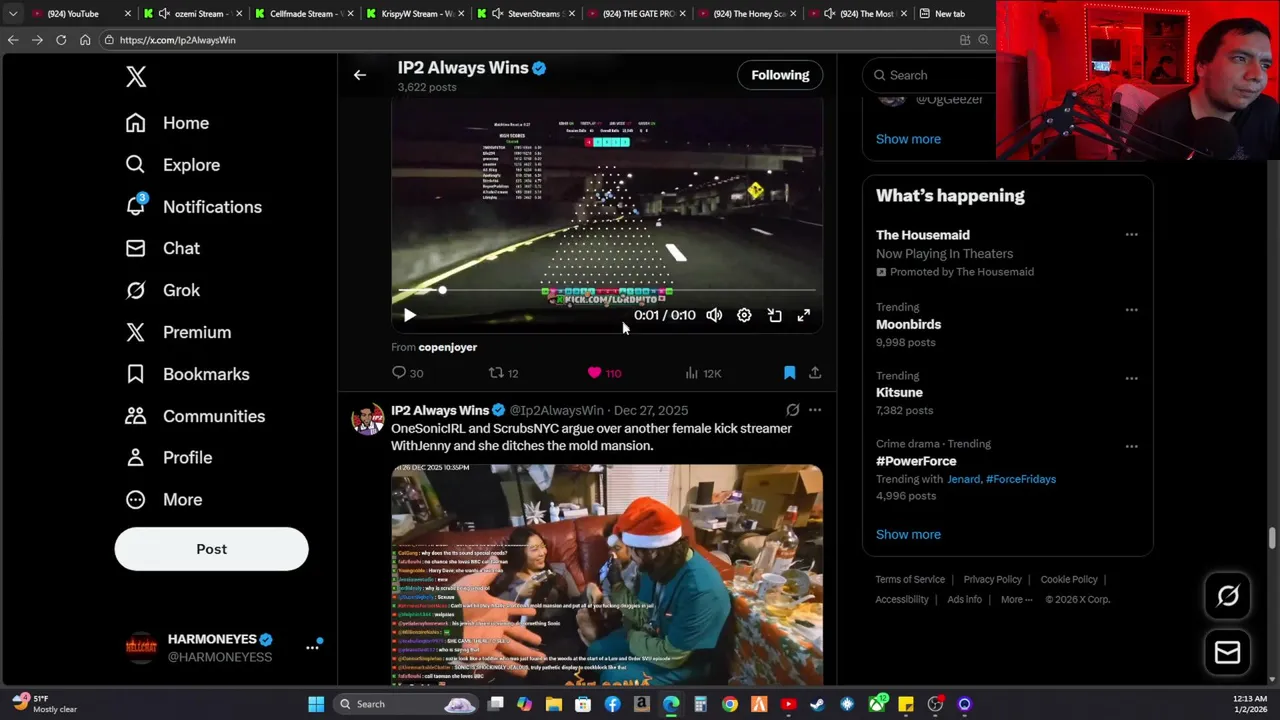The image size is (1280, 720).
Task: Open Home in the X sidebar
Action: pyautogui.click(x=167, y=123)
